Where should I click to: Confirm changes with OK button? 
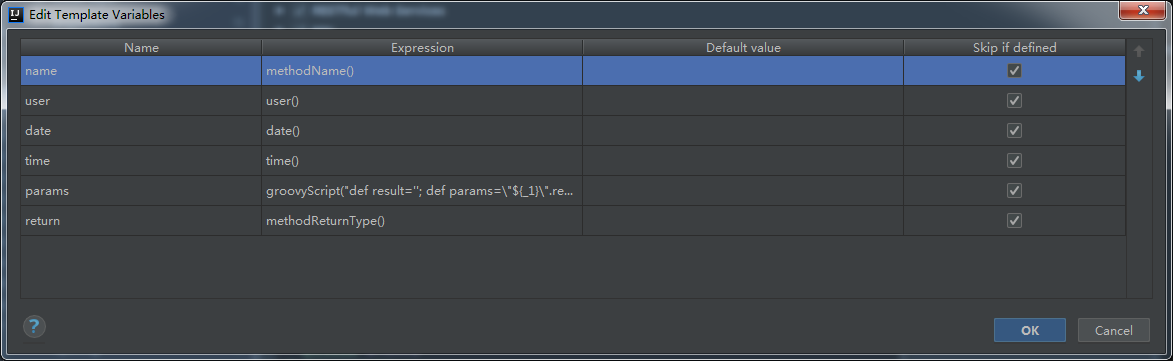[x=1029, y=330]
